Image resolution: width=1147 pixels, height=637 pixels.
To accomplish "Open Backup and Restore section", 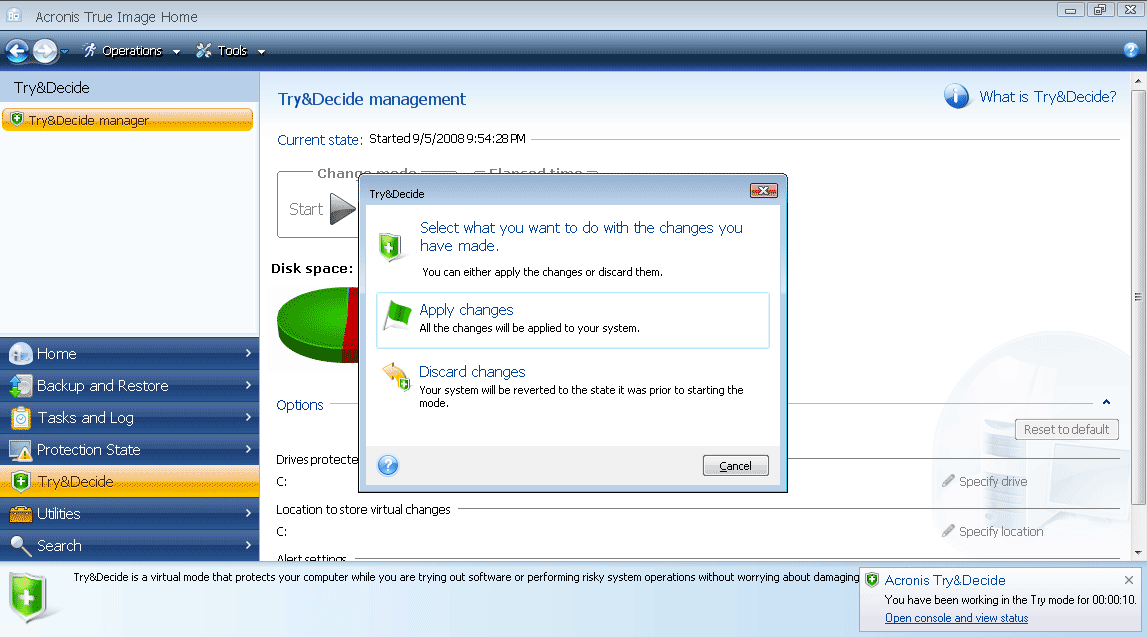I will [x=129, y=385].
